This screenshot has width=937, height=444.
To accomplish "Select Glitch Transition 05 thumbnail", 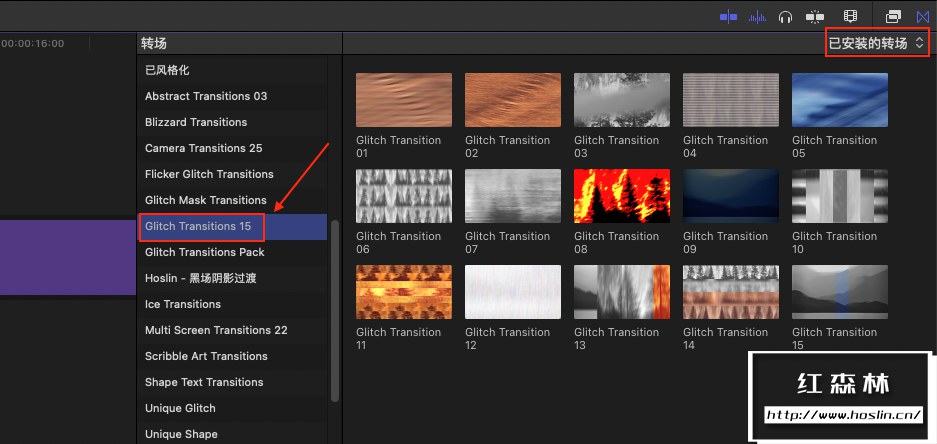I will point(840,100).
